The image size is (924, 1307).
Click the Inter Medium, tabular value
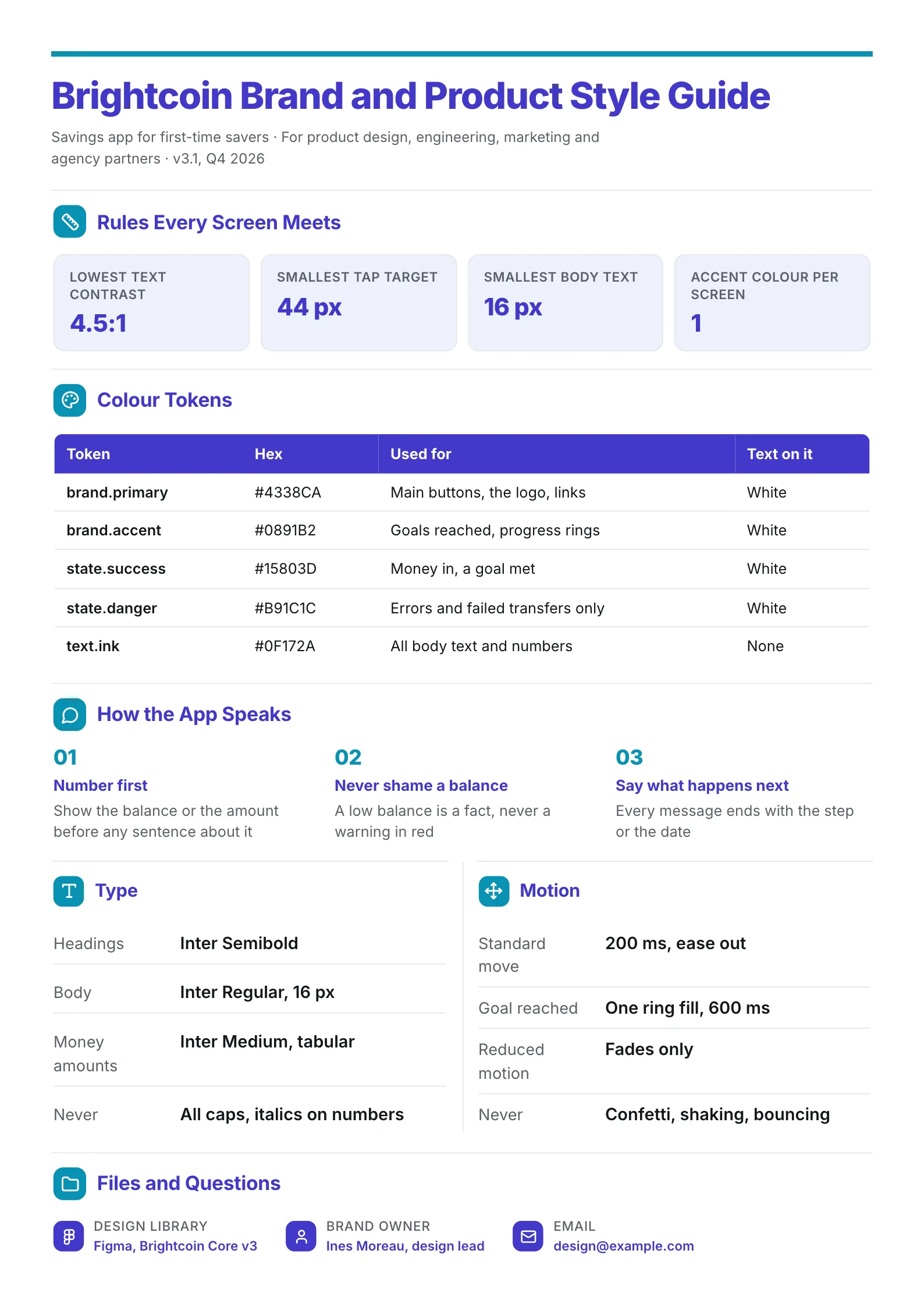(x=267, y=1042)
